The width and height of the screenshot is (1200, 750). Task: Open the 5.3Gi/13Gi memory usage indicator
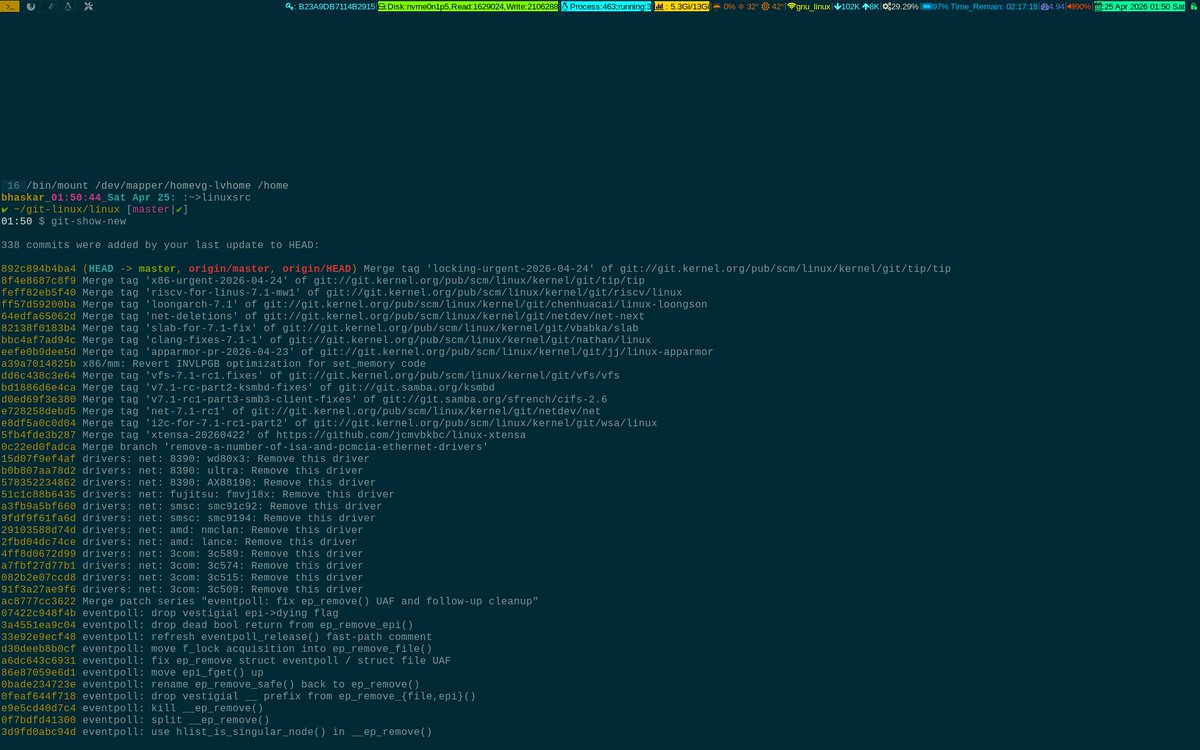pyautogui.click(x=682, y=6)
